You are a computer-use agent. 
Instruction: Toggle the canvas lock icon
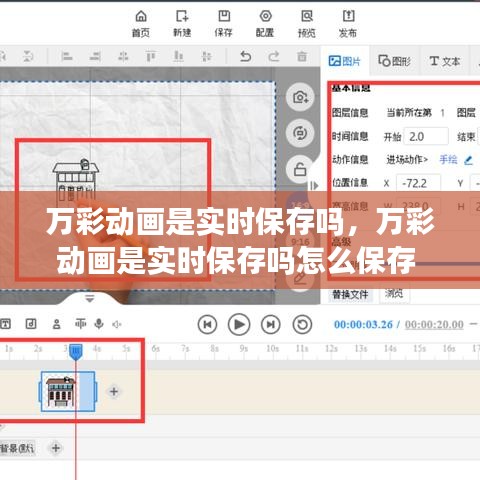[x=300, y=169]
